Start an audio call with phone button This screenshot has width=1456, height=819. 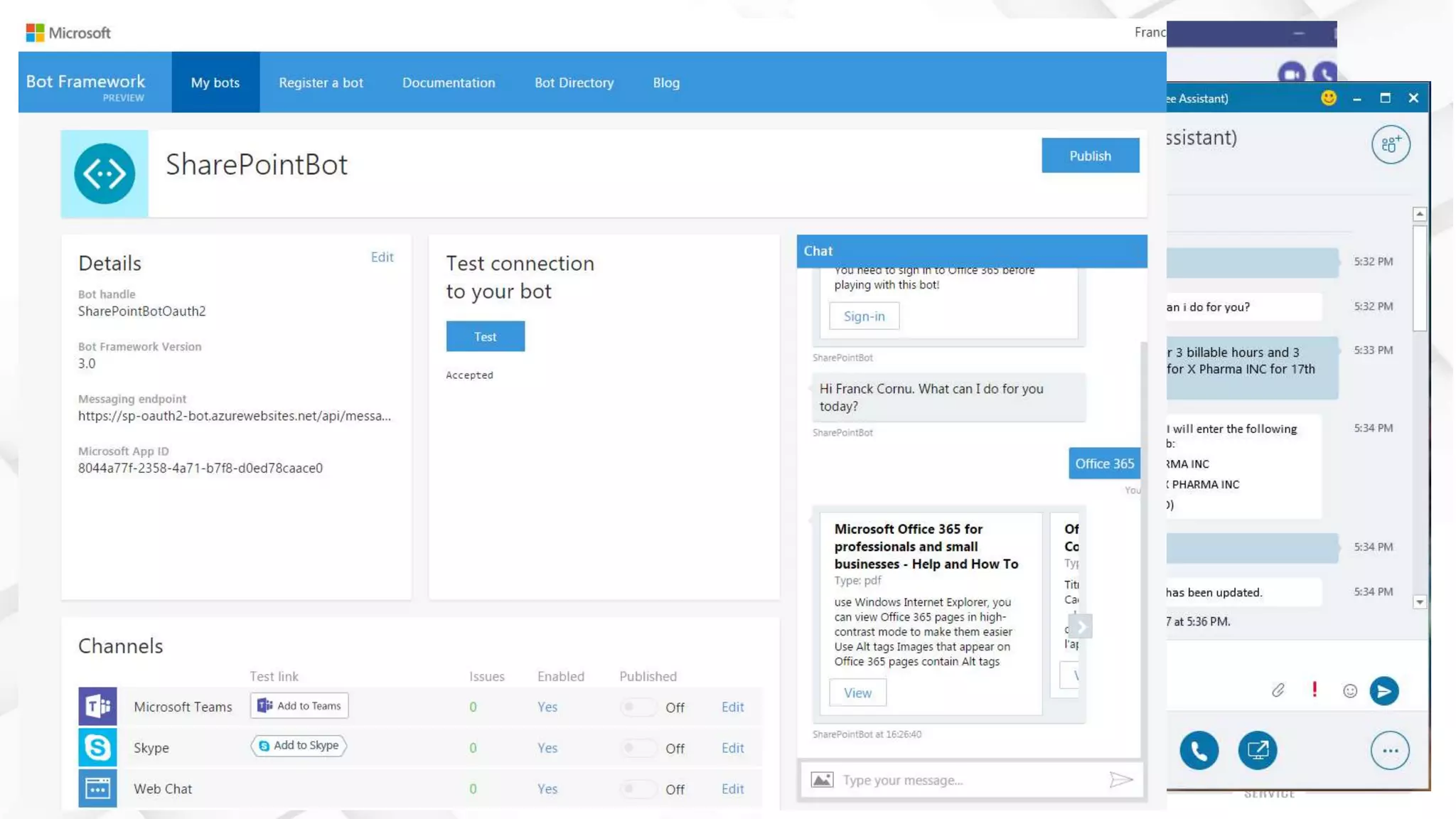click(1199, 750)
